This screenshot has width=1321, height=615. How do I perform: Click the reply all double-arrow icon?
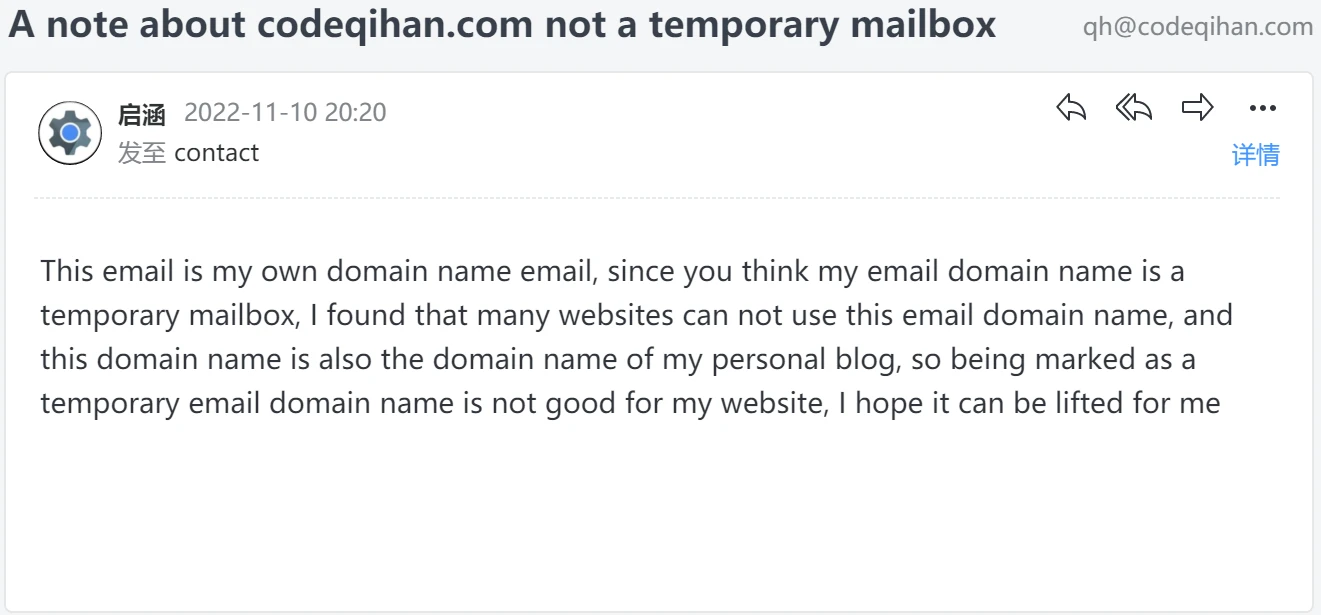[1134, 108]
